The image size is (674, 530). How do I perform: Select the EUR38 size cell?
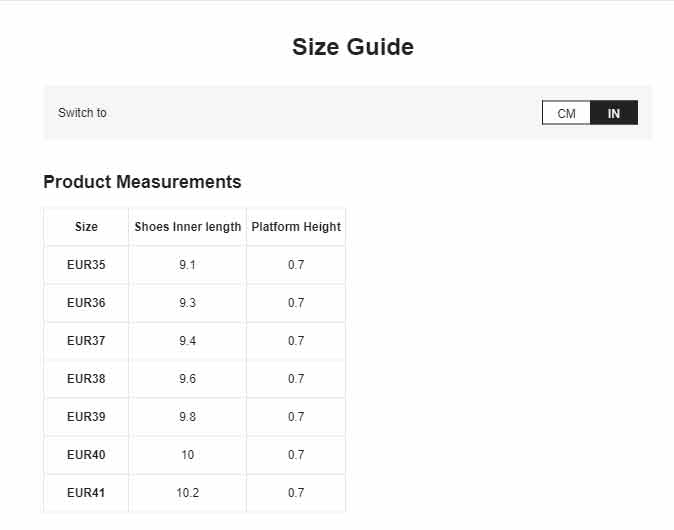tap(86, 379)
